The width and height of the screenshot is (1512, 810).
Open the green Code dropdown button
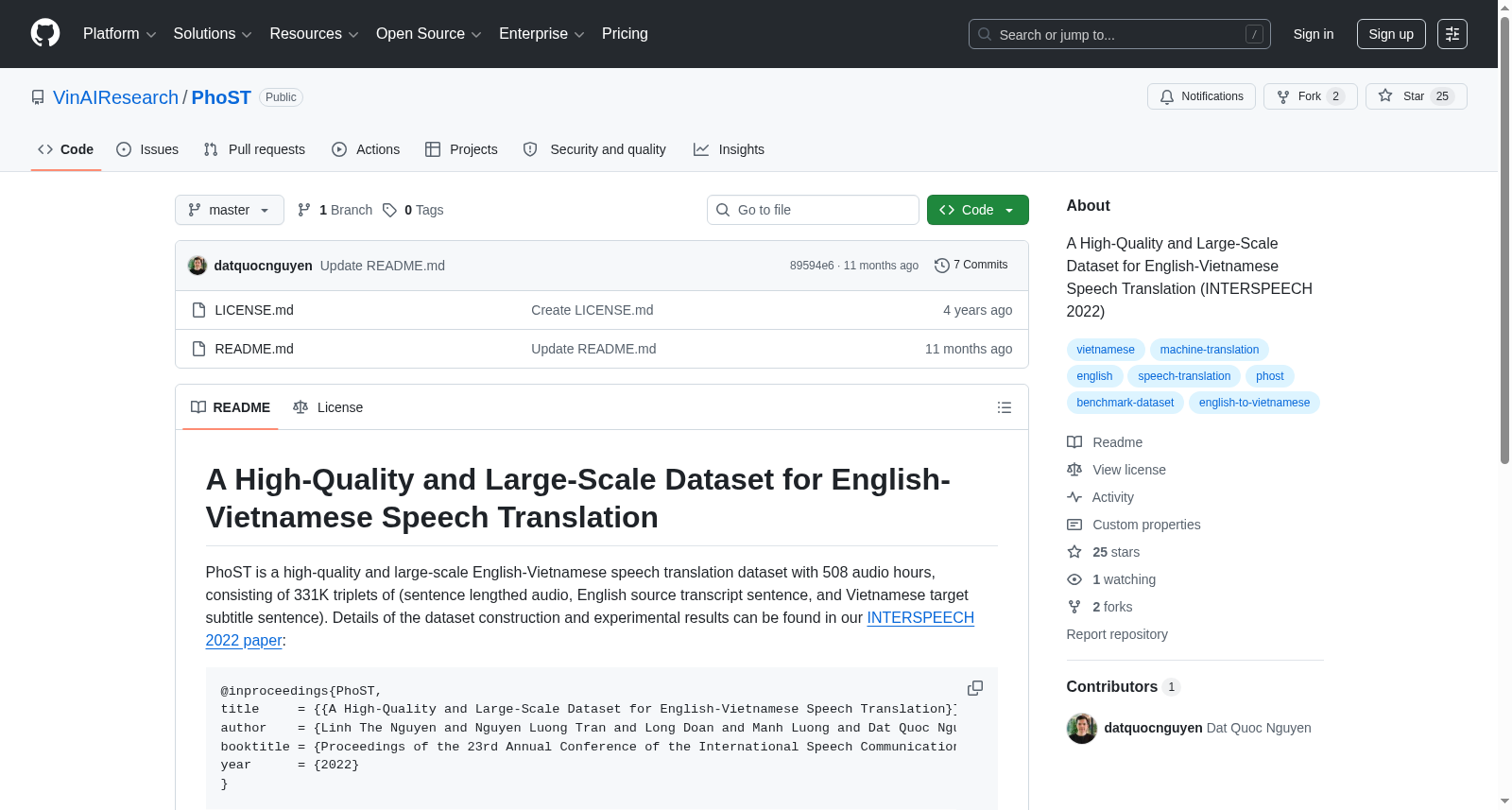977,210
